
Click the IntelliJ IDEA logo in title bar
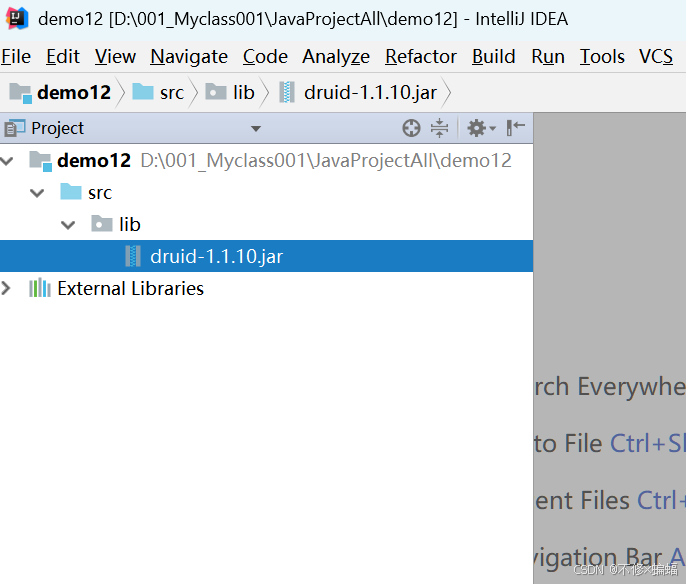[17, 19]
